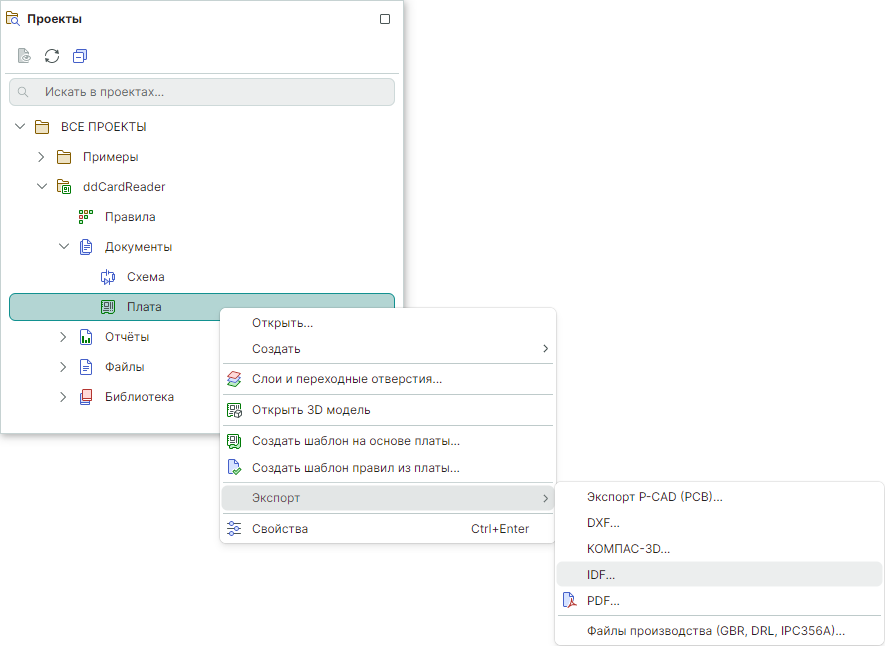885x646 pixels.
Task: Select the Библиотека tree item
Action: pyautogui.click(x=139, y=397)
